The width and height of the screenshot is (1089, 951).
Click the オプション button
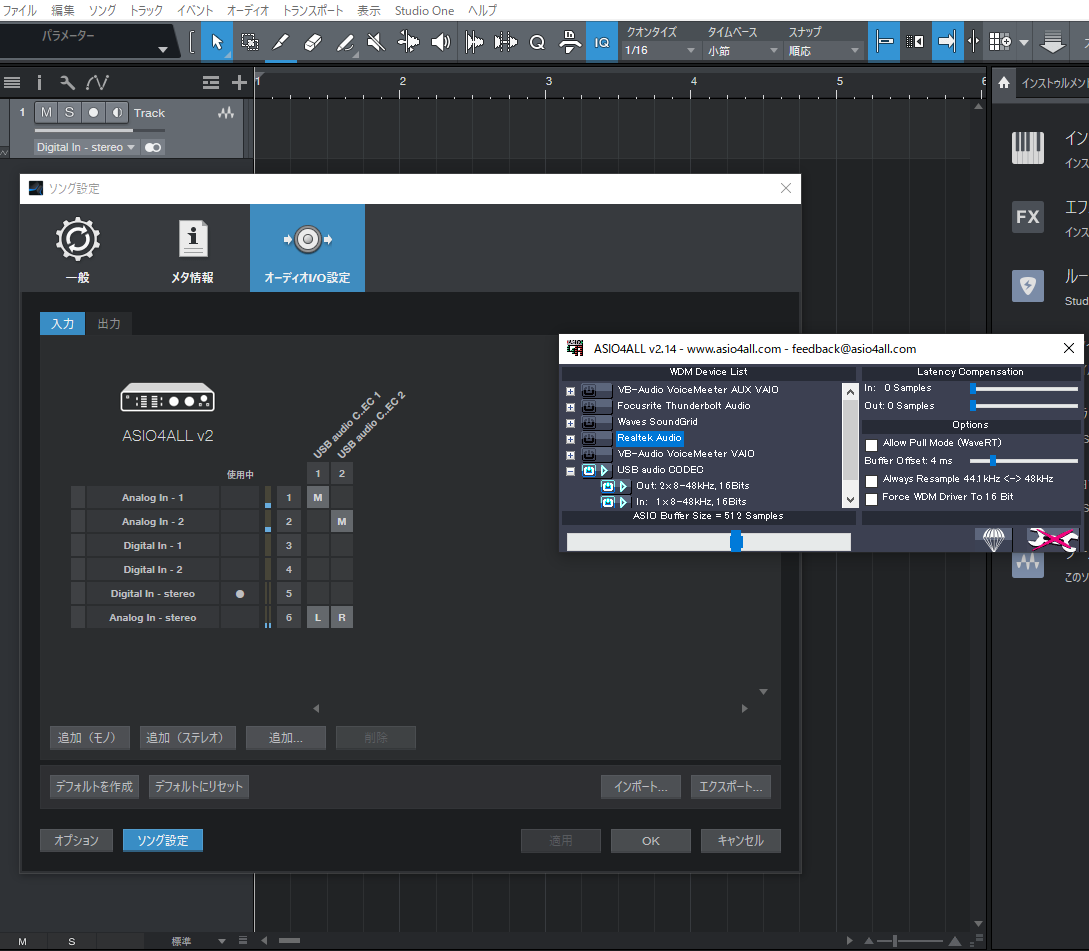coord(76,841)
